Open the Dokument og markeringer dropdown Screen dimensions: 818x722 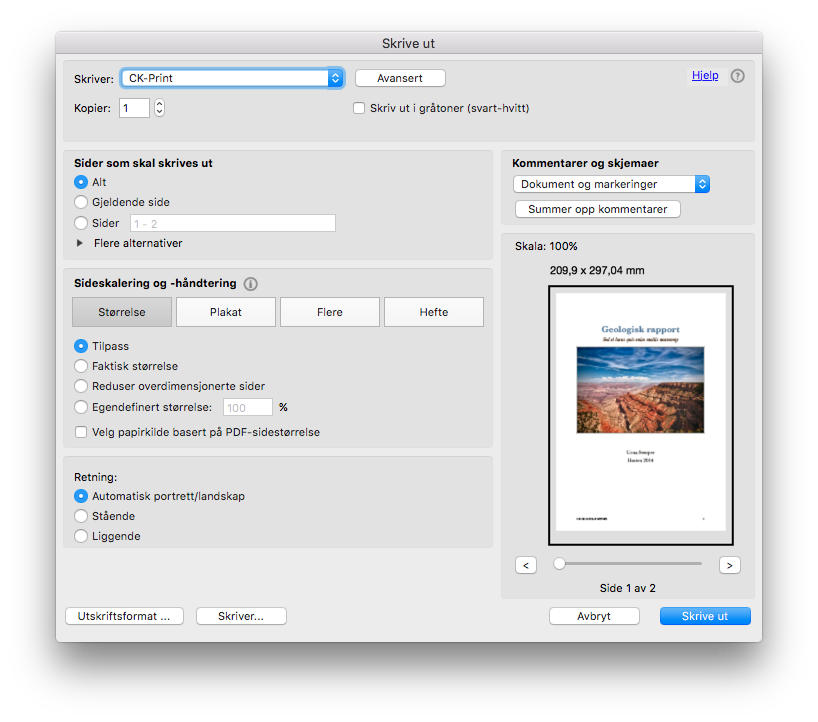pyautogui.click(x=611, y=184)
